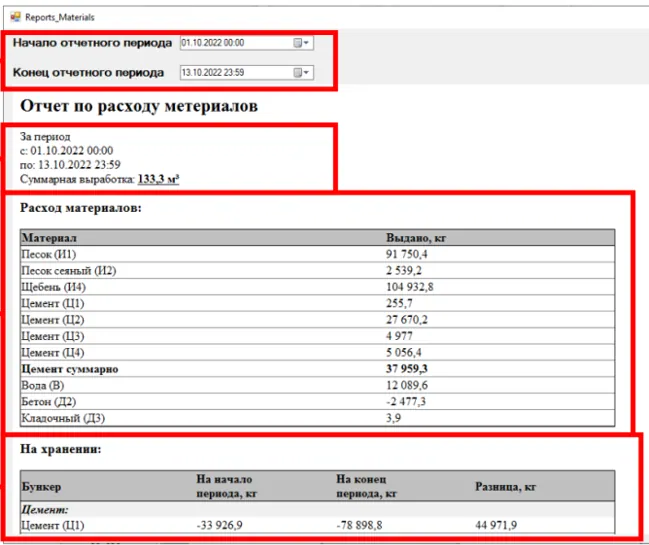The width and height of the screenshot is (649, 545).
Task: Select 'Цемент (Ц1)' in the materials table
Action: click(317, 303)
